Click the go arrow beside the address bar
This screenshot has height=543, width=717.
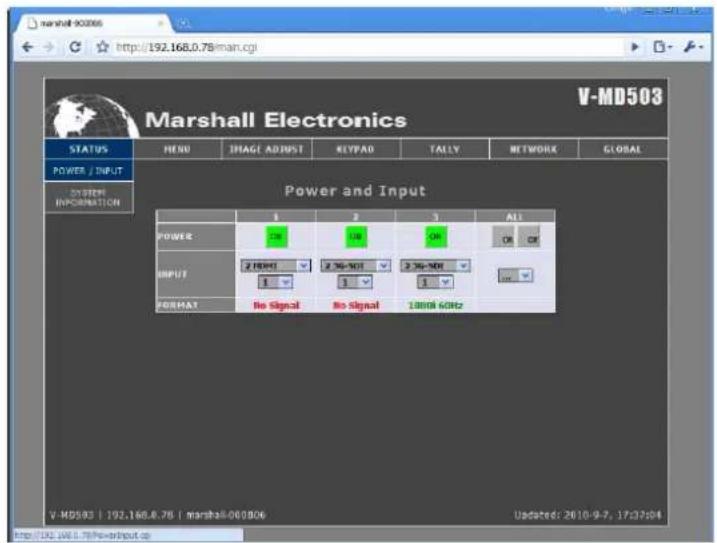[x=635, y=47]
